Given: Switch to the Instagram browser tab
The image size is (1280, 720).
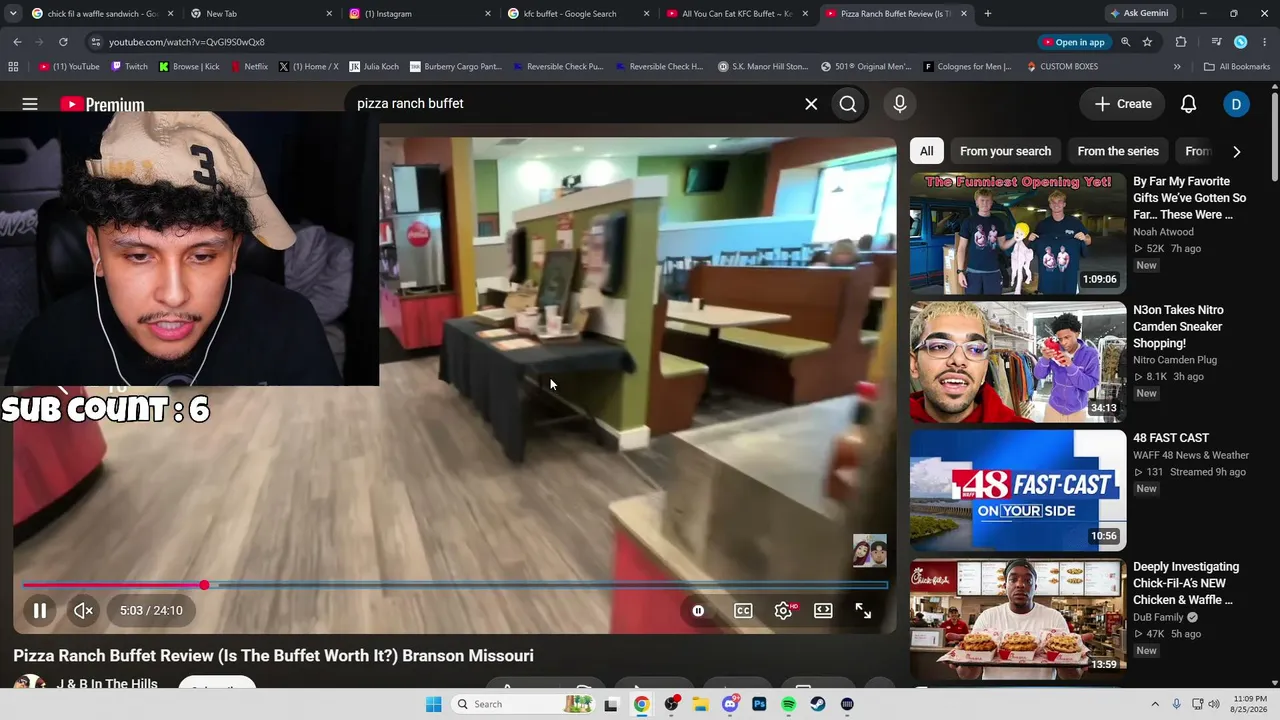Looking at the screenshot, I should pyautogui.click(x=420, y=14).
